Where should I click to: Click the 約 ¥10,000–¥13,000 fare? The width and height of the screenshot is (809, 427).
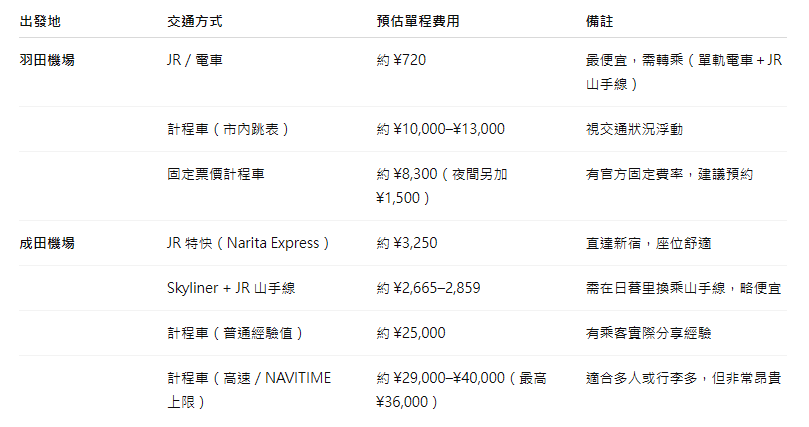tap(441, 129)
